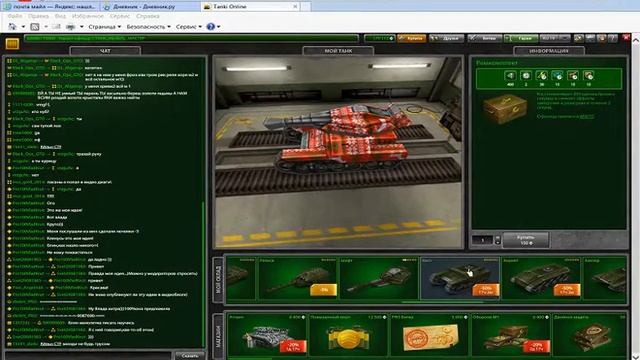The image size is (640, 360).
Task: Select the ЧАТ panel tab
Action: click(105, 51)
